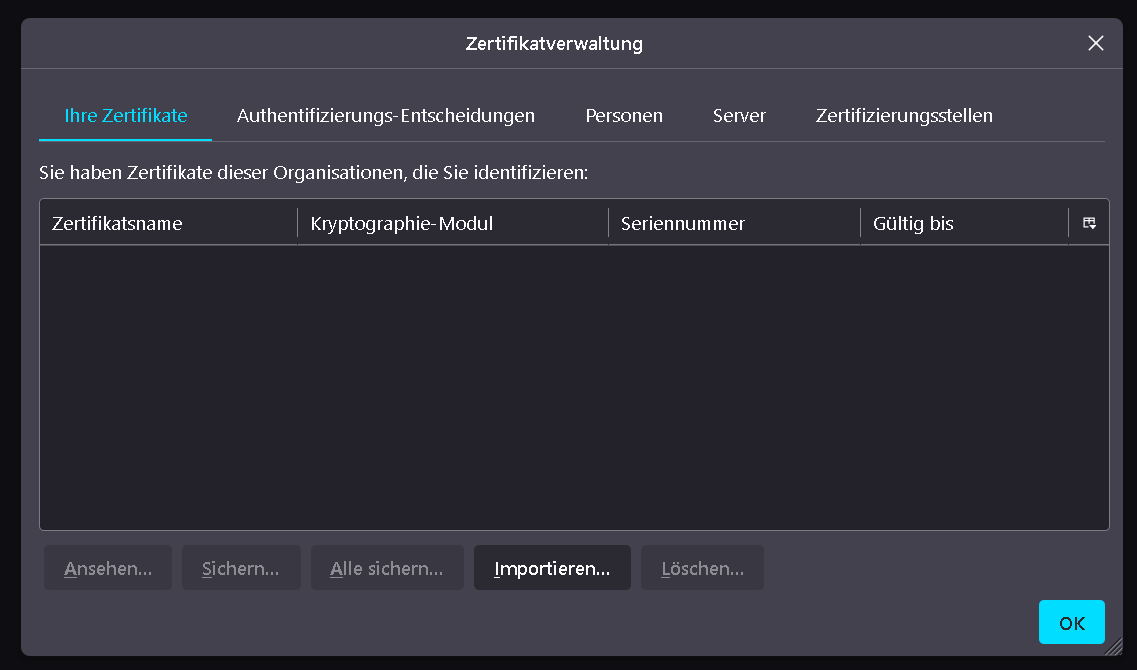This screenshot has width=1137, height=670.
Task: Click the Löschen... button
Action: point(702,568)
